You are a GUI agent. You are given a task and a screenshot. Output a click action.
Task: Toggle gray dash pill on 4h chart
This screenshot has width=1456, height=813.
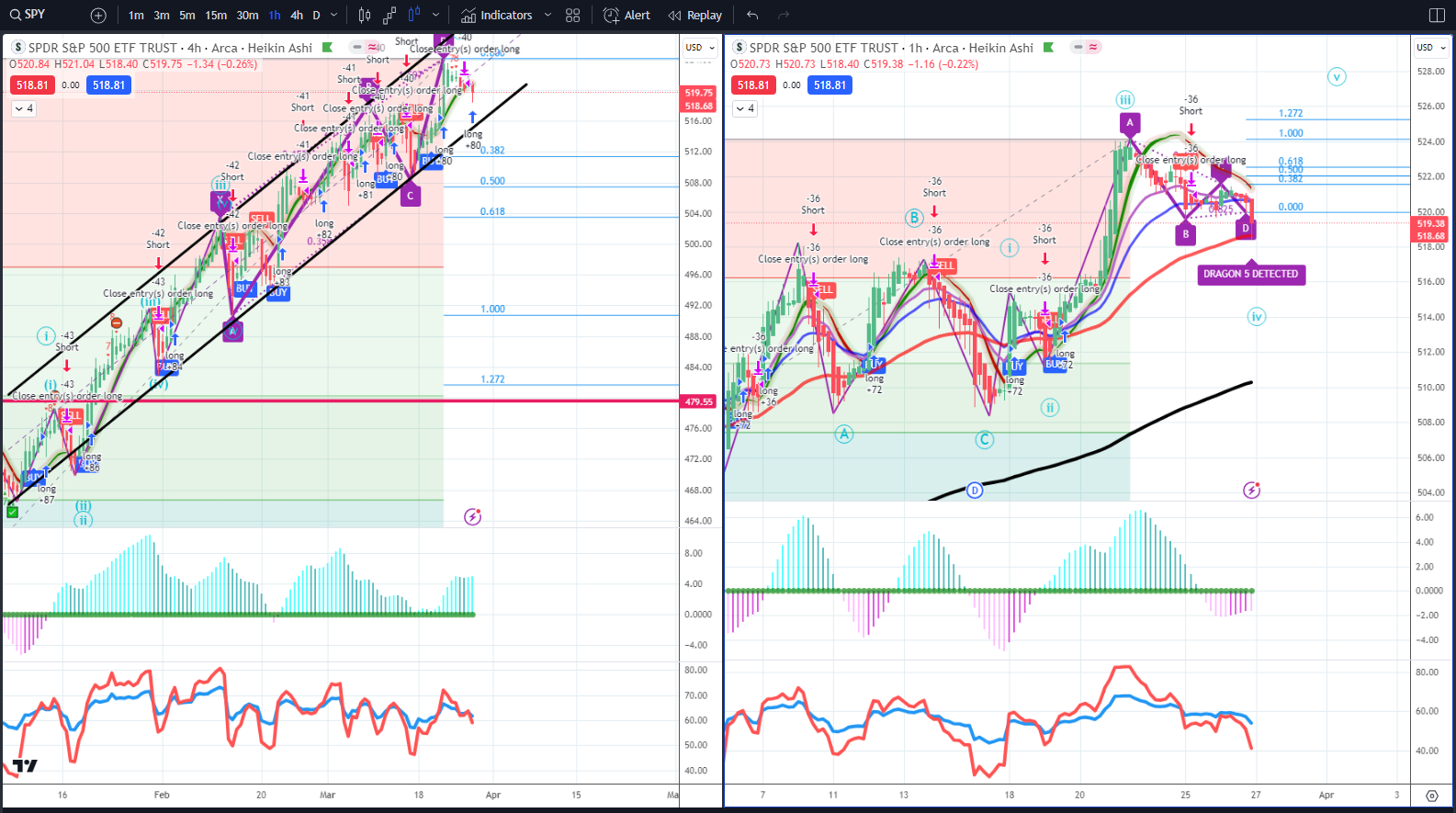coord(356,47)
